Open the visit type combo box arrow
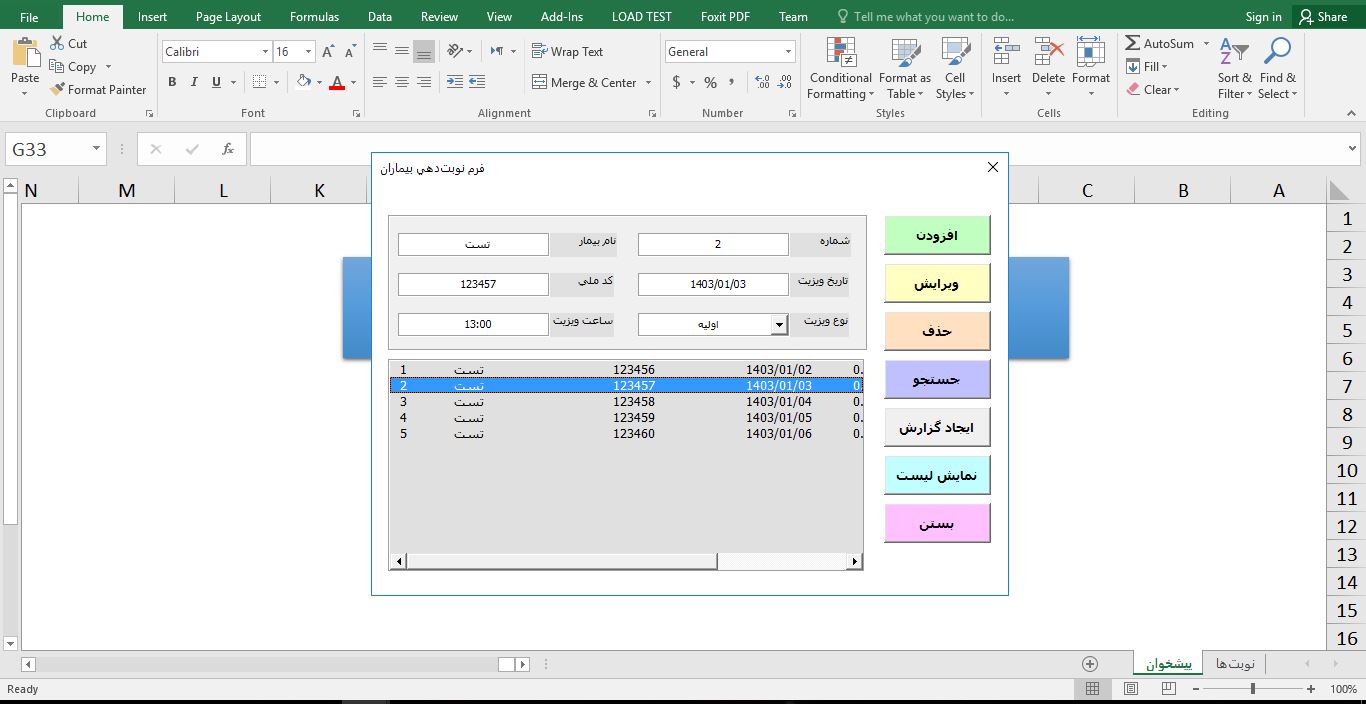Viewport: 1366px width, 704px height. coord(779,324)
